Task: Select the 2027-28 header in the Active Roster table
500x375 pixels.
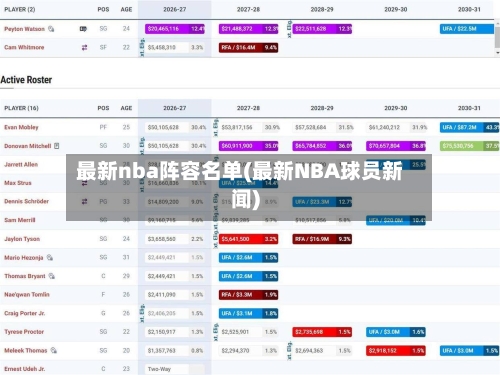Action: click(248, 108)
